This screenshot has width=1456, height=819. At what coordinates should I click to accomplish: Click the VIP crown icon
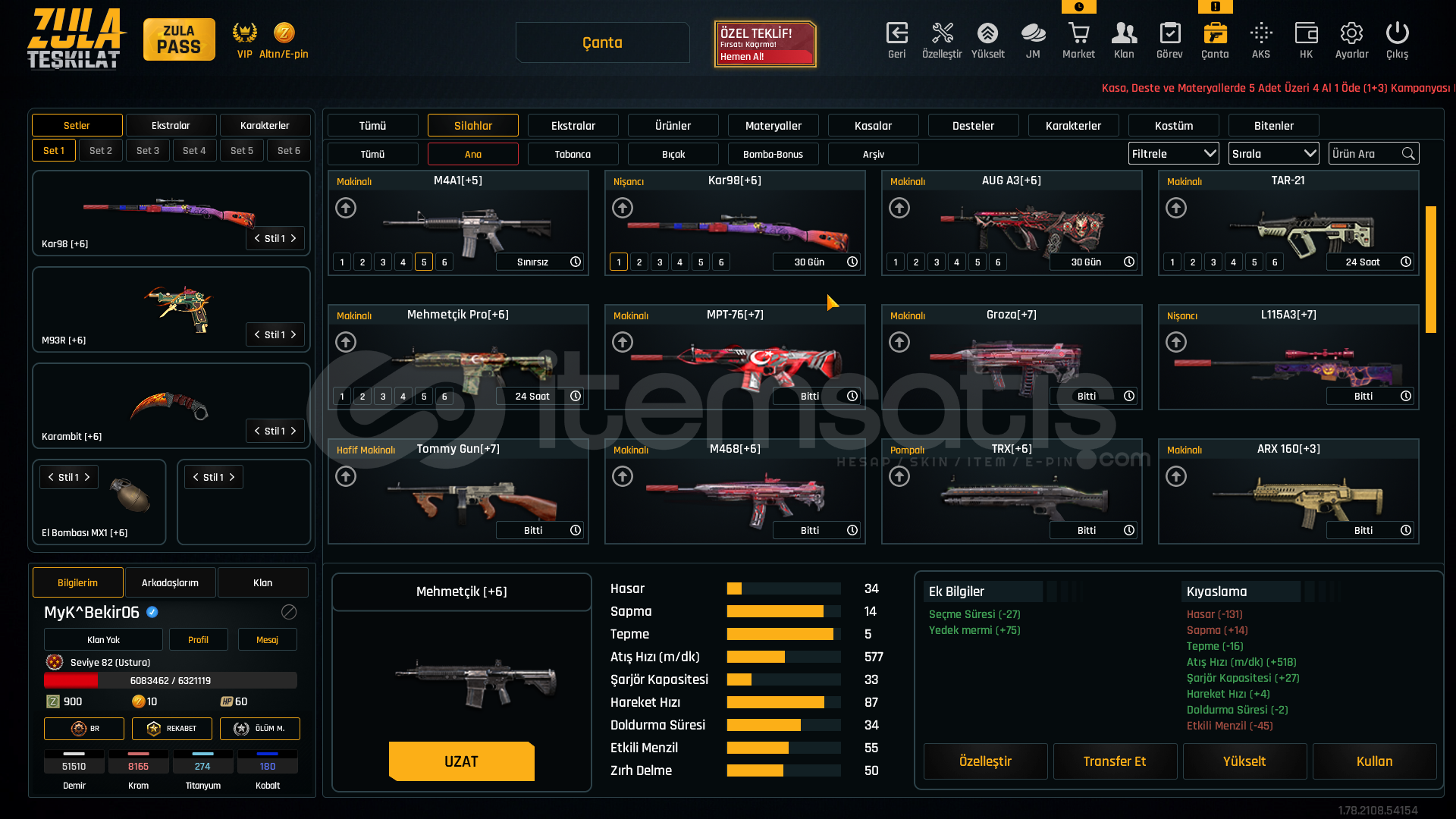pos(244,33)
